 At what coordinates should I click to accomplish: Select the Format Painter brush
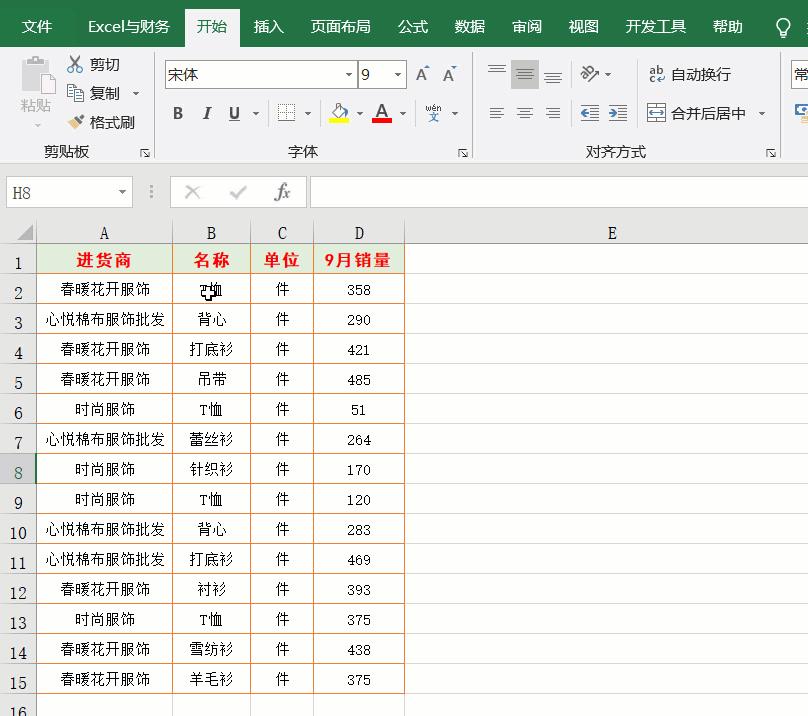pyautogui.click(x=76, y=122)
